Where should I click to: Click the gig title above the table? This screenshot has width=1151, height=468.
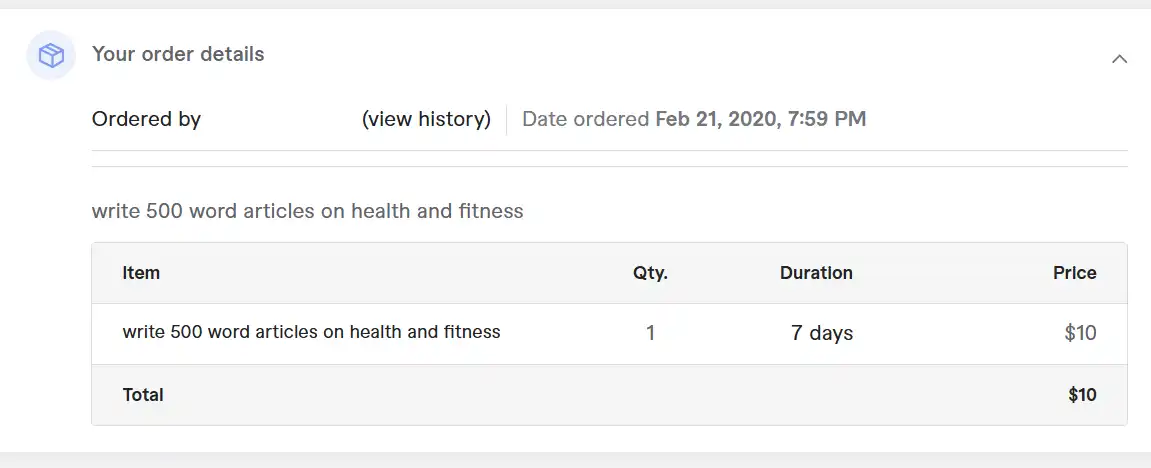point(308,211)
